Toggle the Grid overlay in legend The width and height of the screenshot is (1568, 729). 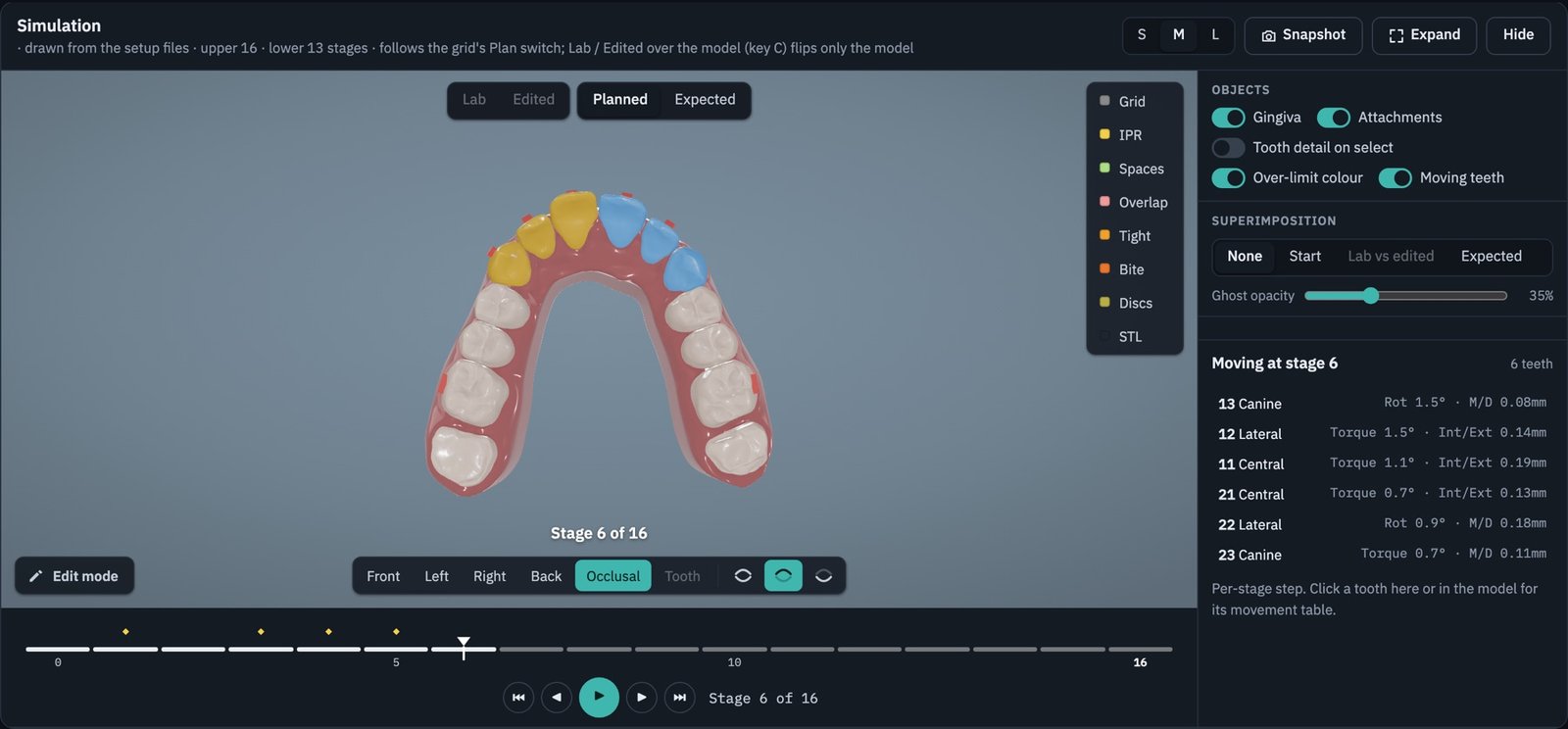[1134, 101]
